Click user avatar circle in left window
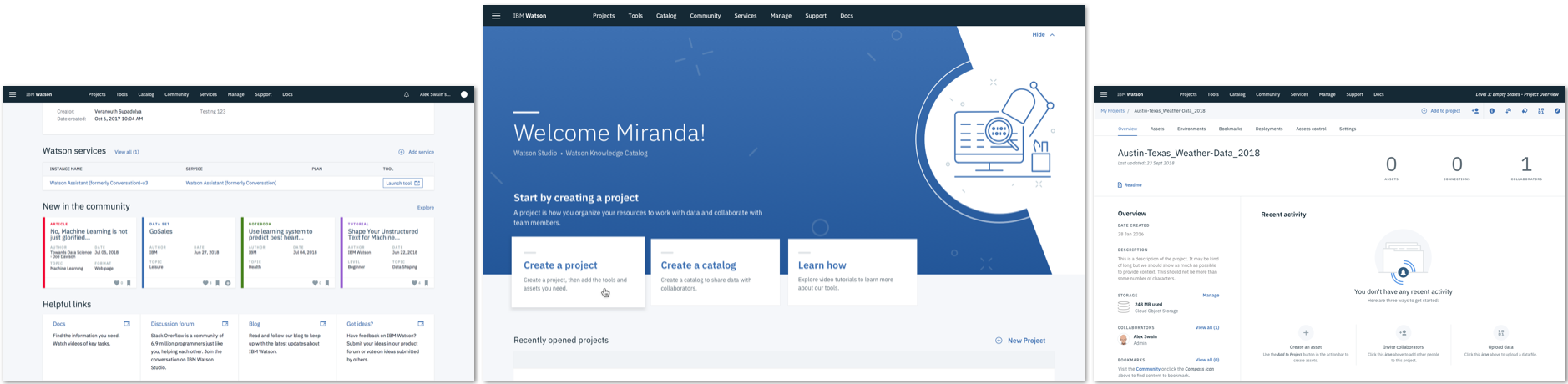 tap(464, 94)
